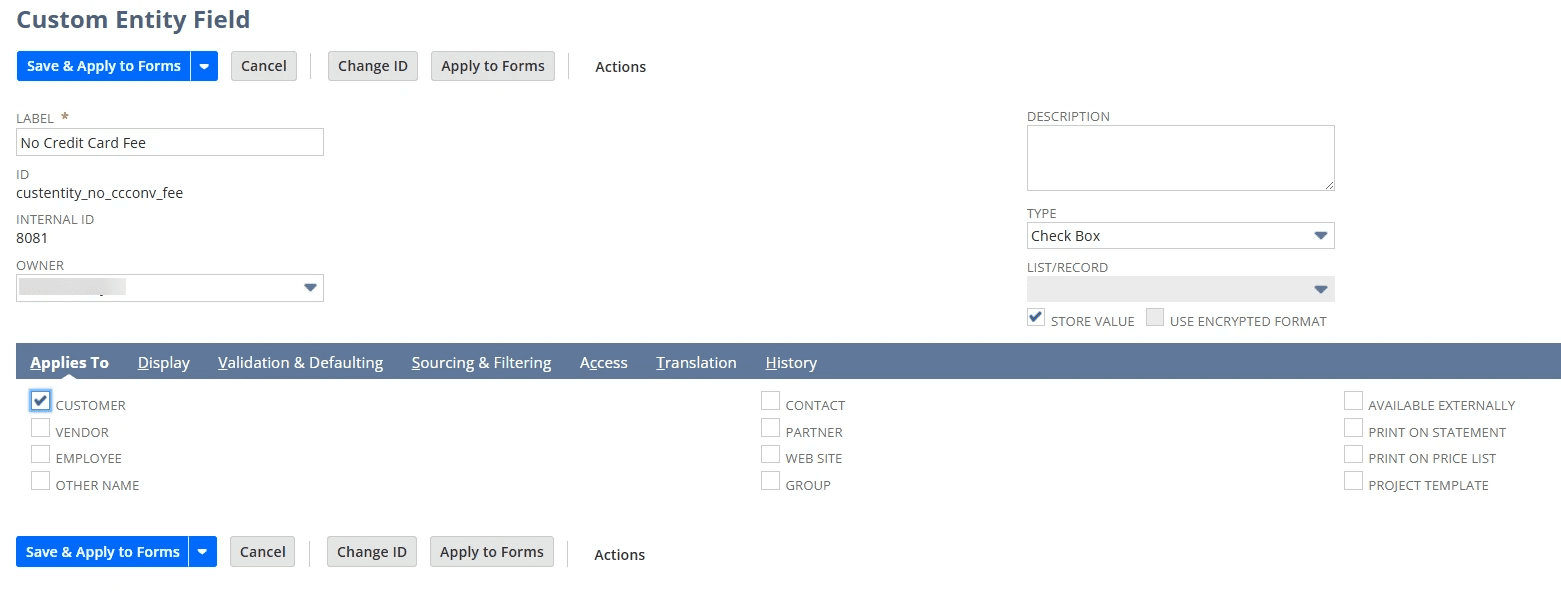
Task: Click the bottom Cancel button
Action: coord(263,552)
